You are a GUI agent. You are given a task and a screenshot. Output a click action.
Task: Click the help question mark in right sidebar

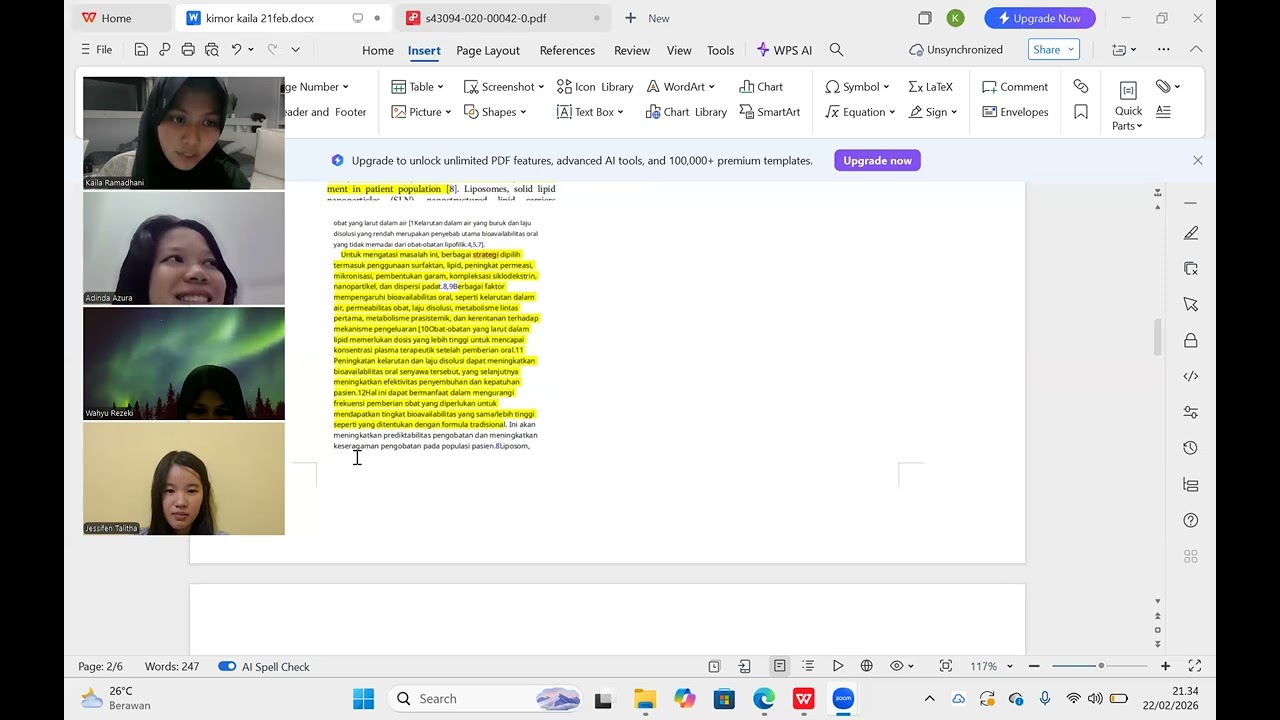[1191, 520]
